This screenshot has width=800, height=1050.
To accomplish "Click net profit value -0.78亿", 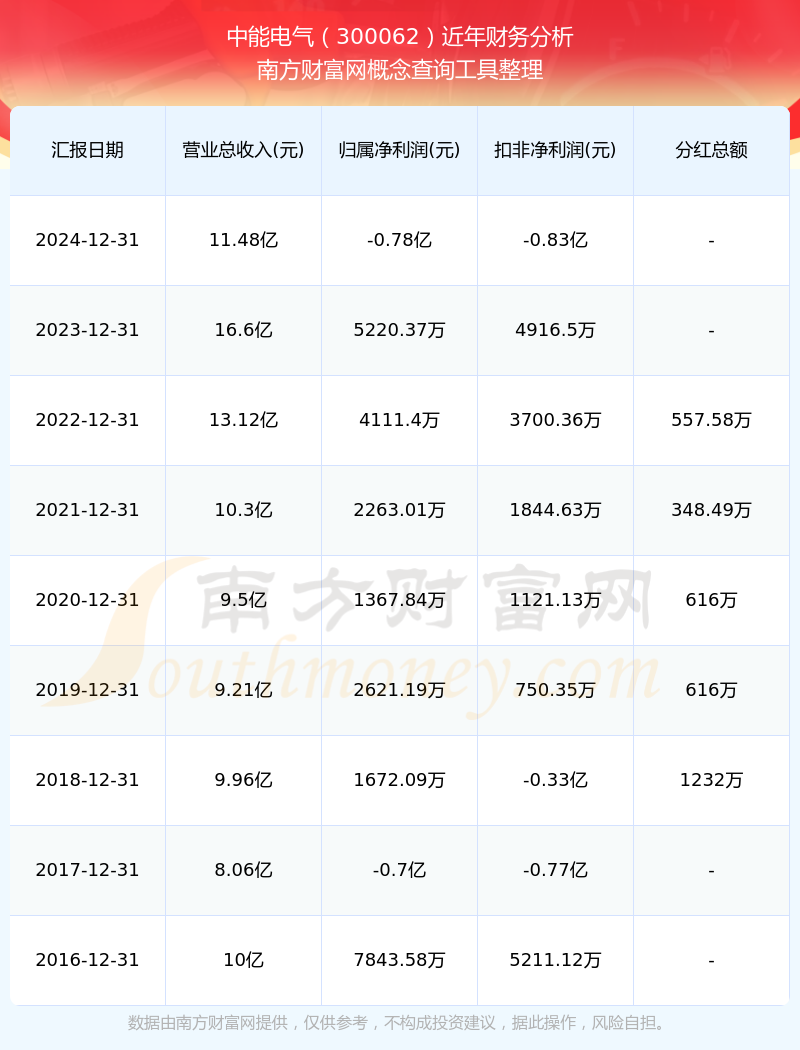I will 400,240.
